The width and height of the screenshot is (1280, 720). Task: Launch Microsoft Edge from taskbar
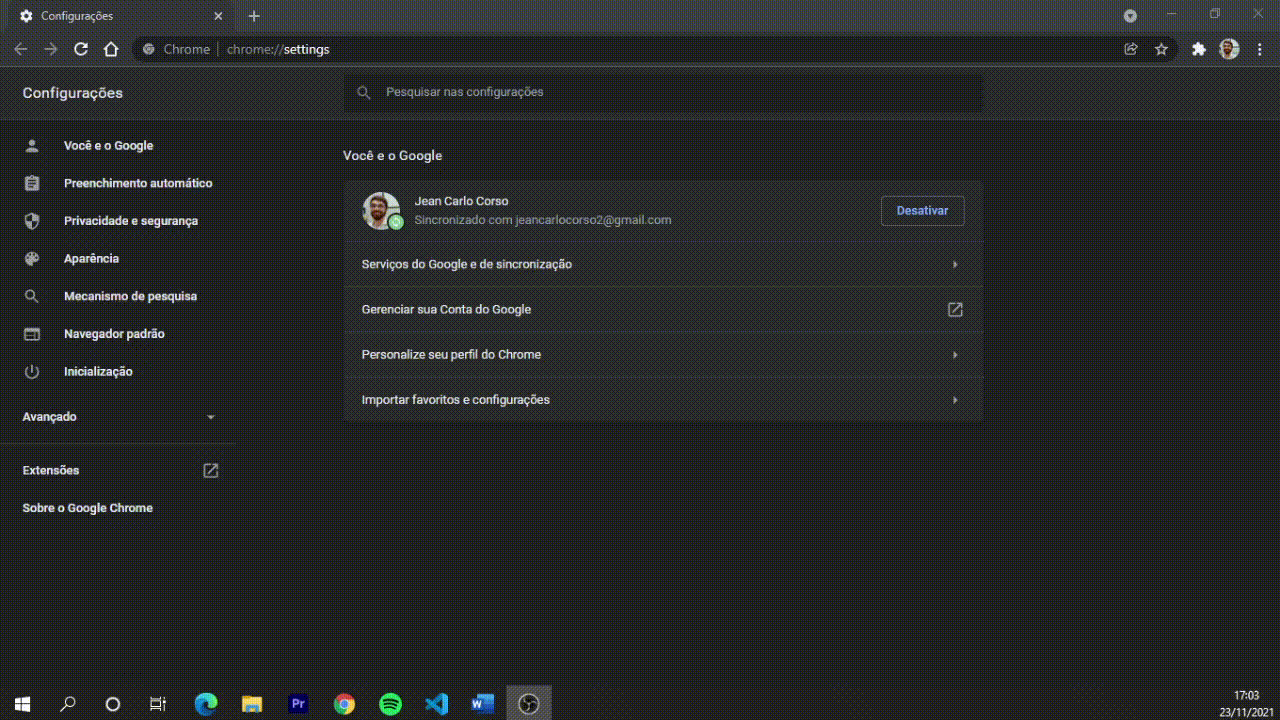[206, 704]
